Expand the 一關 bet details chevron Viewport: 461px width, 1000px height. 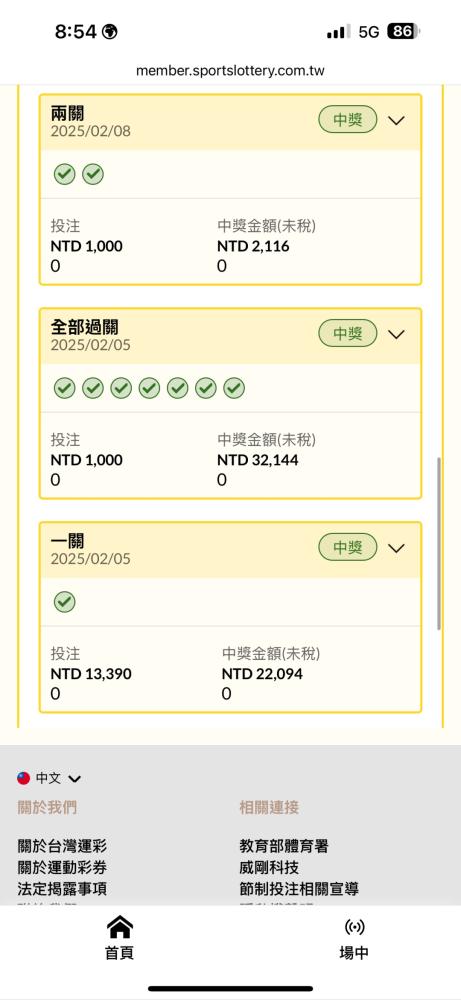(397, 547)
